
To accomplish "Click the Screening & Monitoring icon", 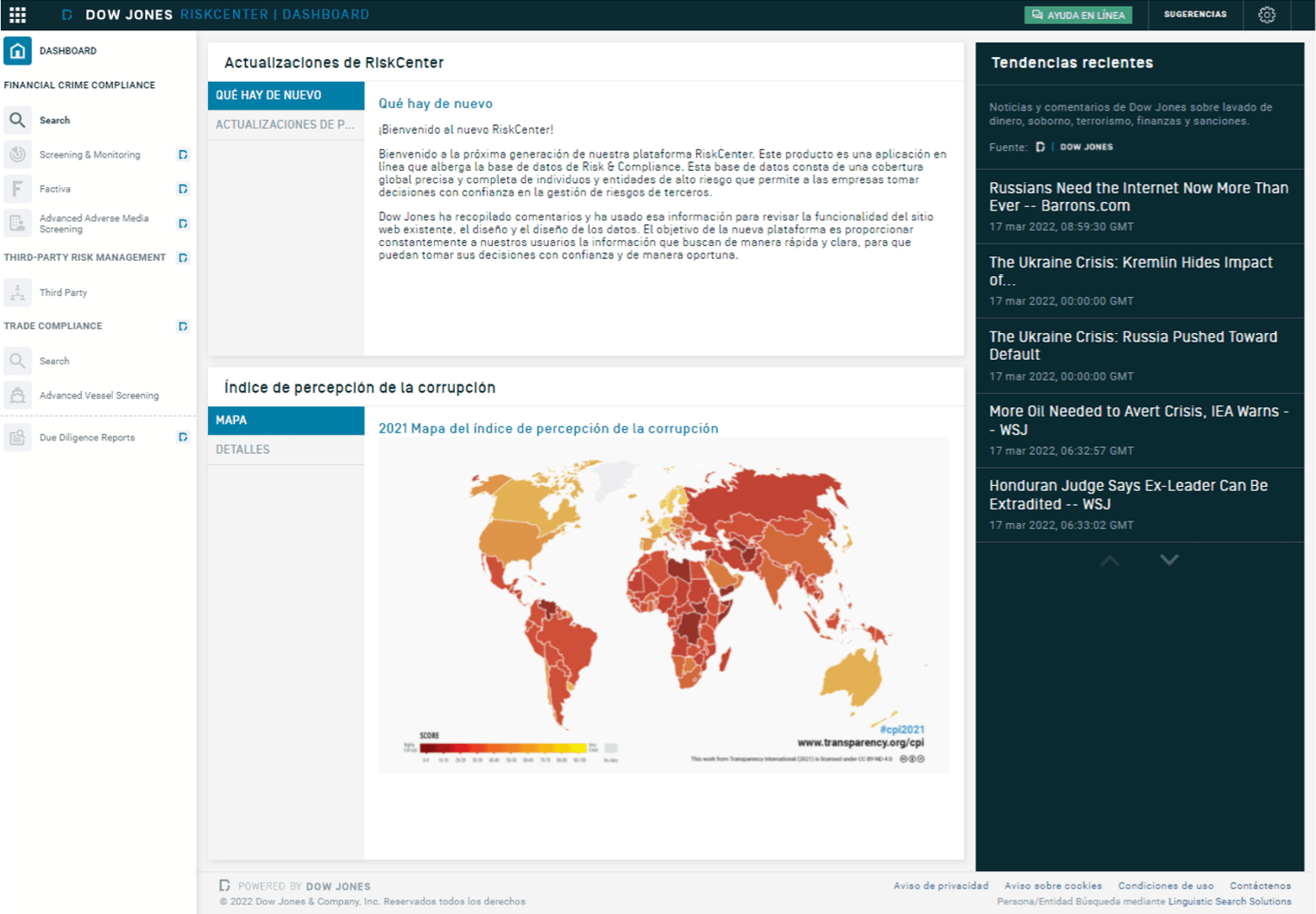I will tap(17, 154).
